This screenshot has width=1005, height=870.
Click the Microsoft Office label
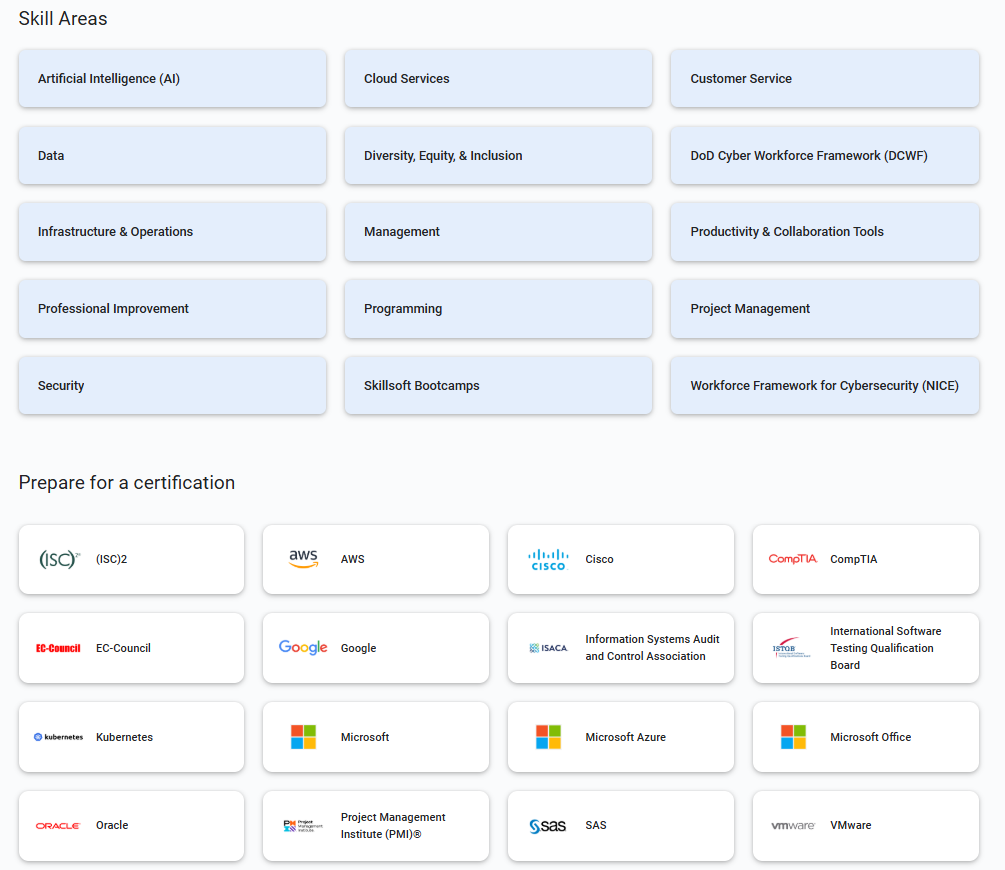tap(870, 737)
